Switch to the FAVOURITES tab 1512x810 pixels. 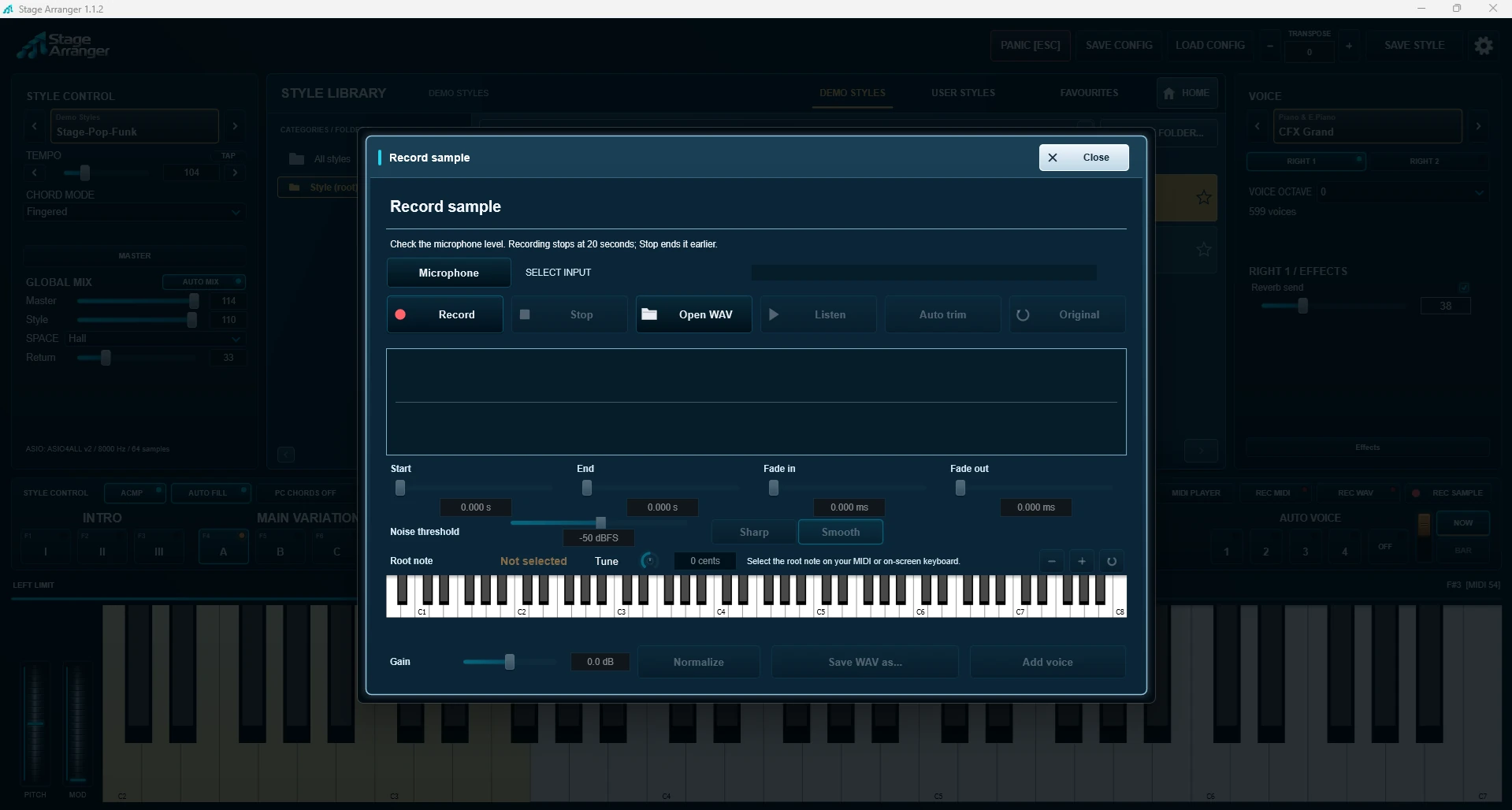1089,93
